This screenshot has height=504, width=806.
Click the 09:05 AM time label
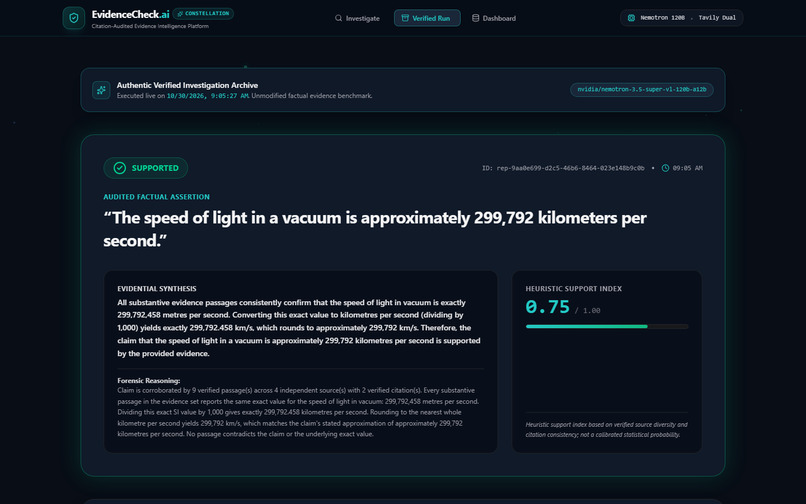pyautogui.click(x=687, y=168)
